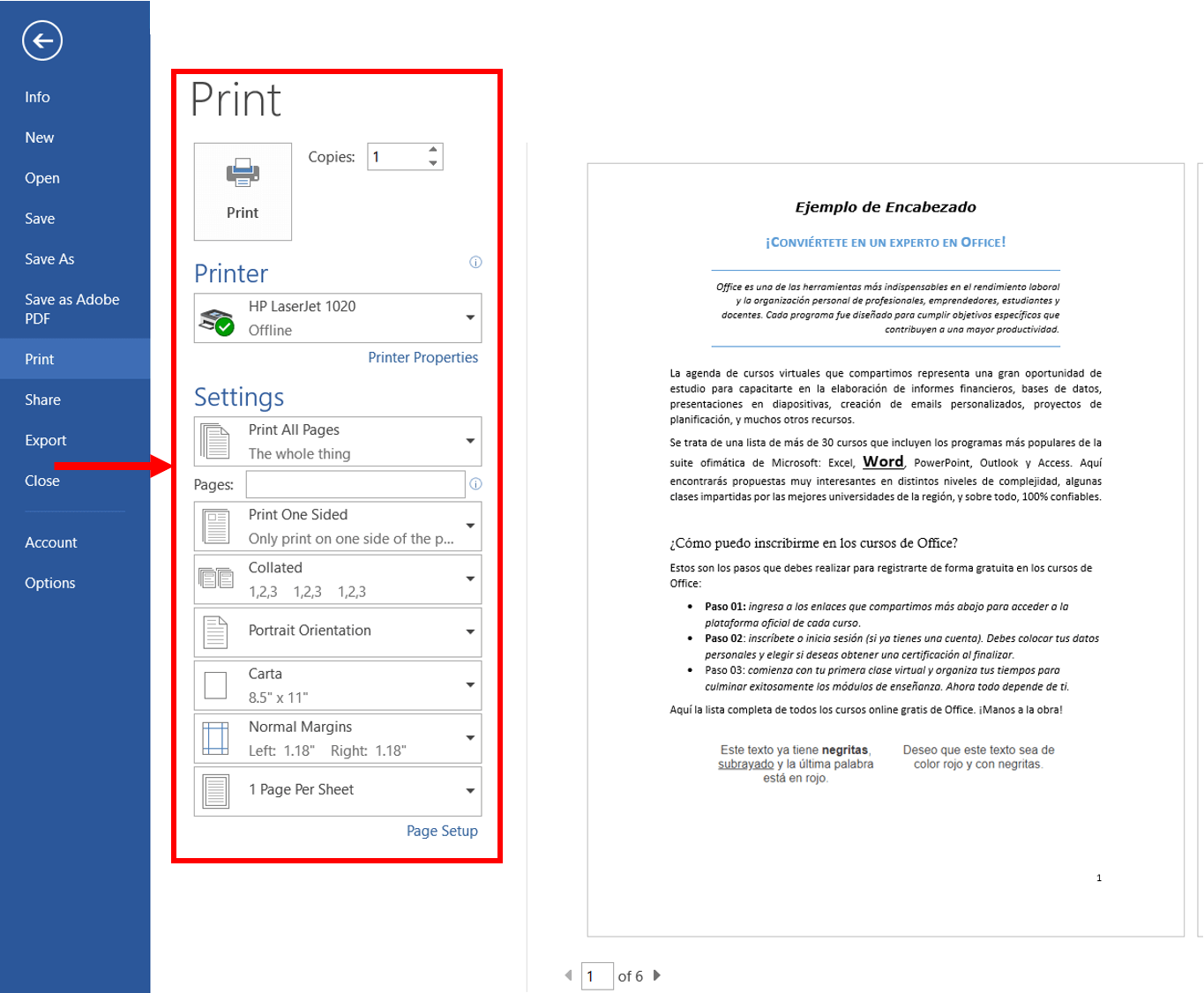Open the Page Setup link
The height and width of the screenshot is (993, 1204).
click(442, 831)
